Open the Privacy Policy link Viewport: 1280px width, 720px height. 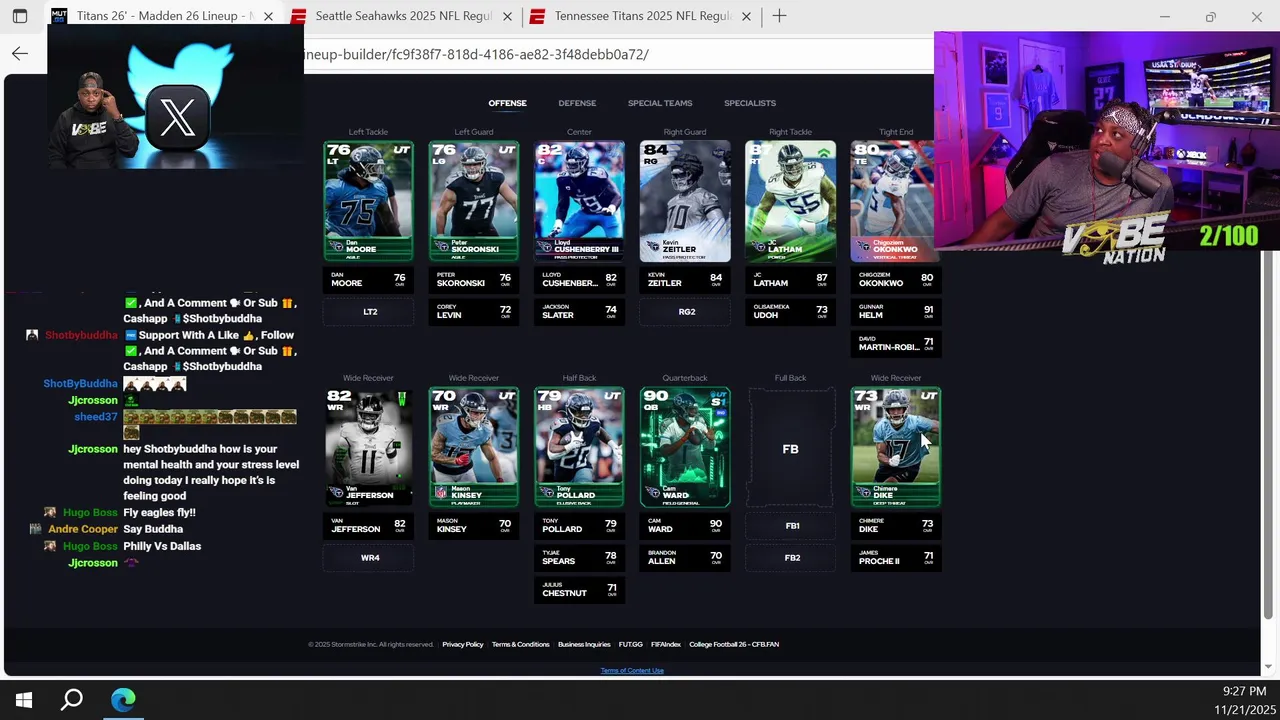(x=463, y=644)
